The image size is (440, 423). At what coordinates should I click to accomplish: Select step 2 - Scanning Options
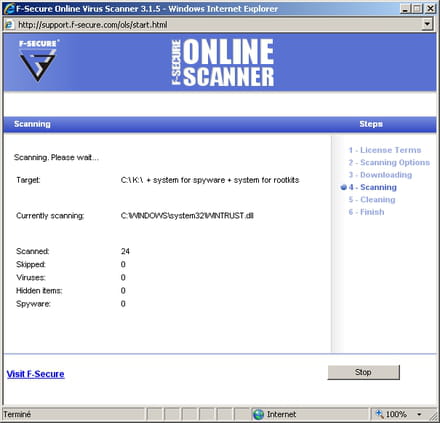pos(389,162)
